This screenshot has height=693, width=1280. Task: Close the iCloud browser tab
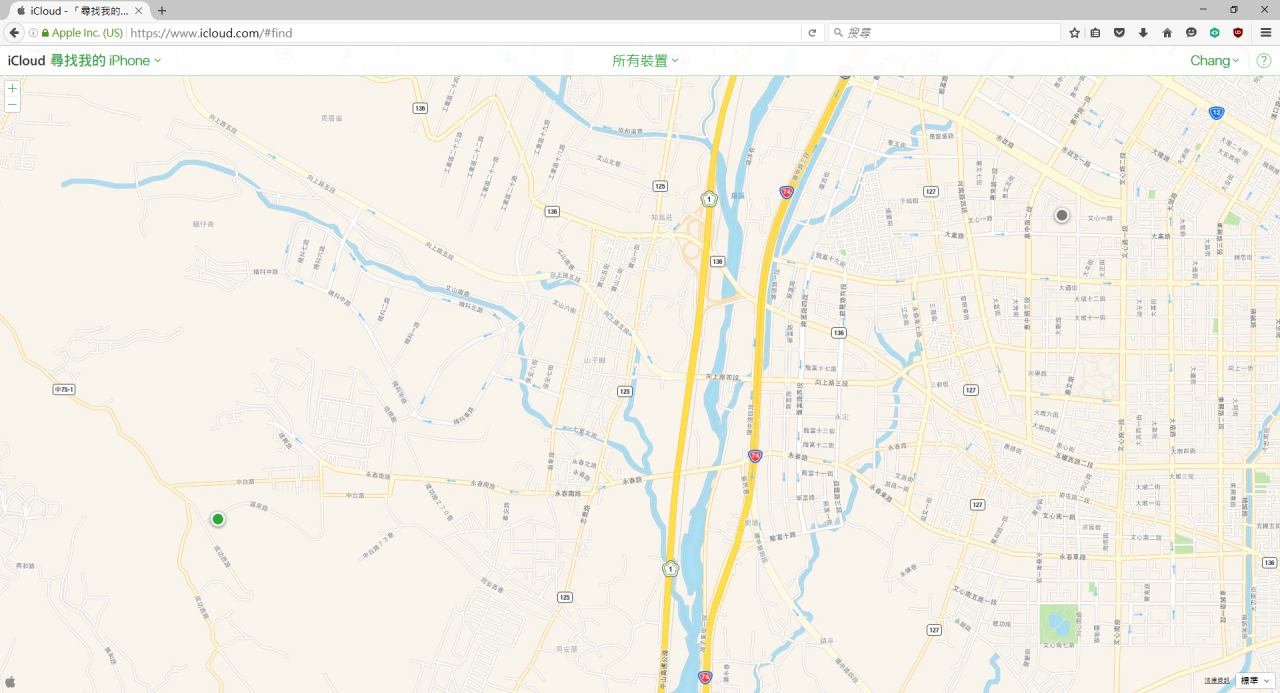138,10
